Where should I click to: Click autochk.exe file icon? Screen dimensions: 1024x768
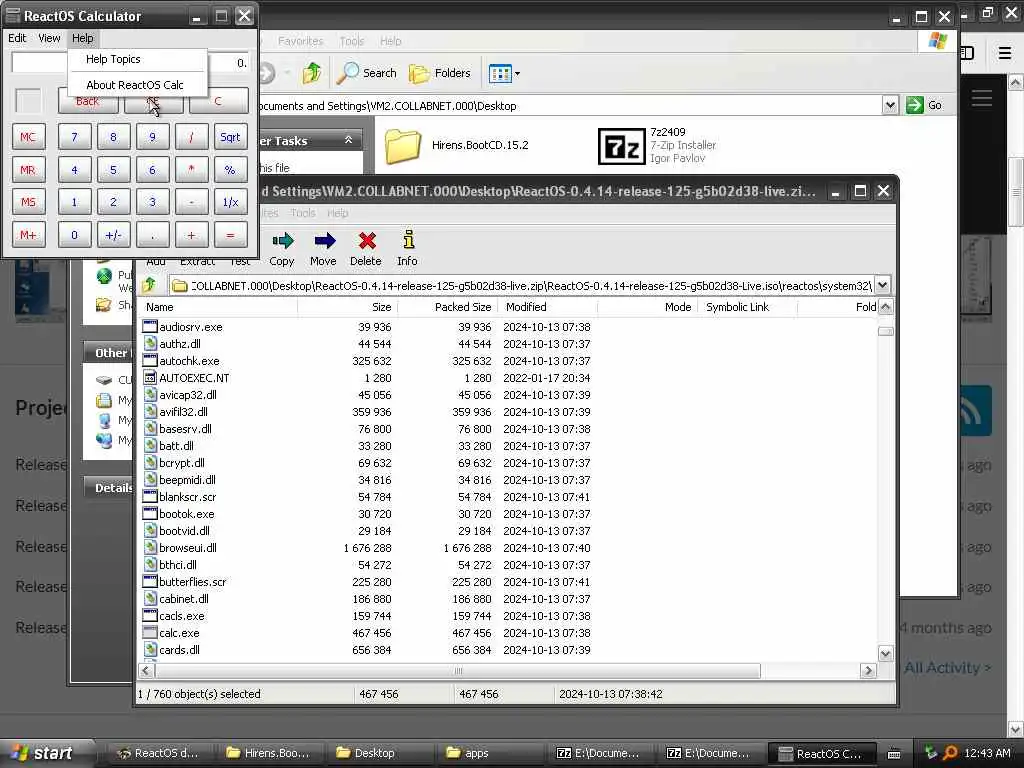[150, 360]
